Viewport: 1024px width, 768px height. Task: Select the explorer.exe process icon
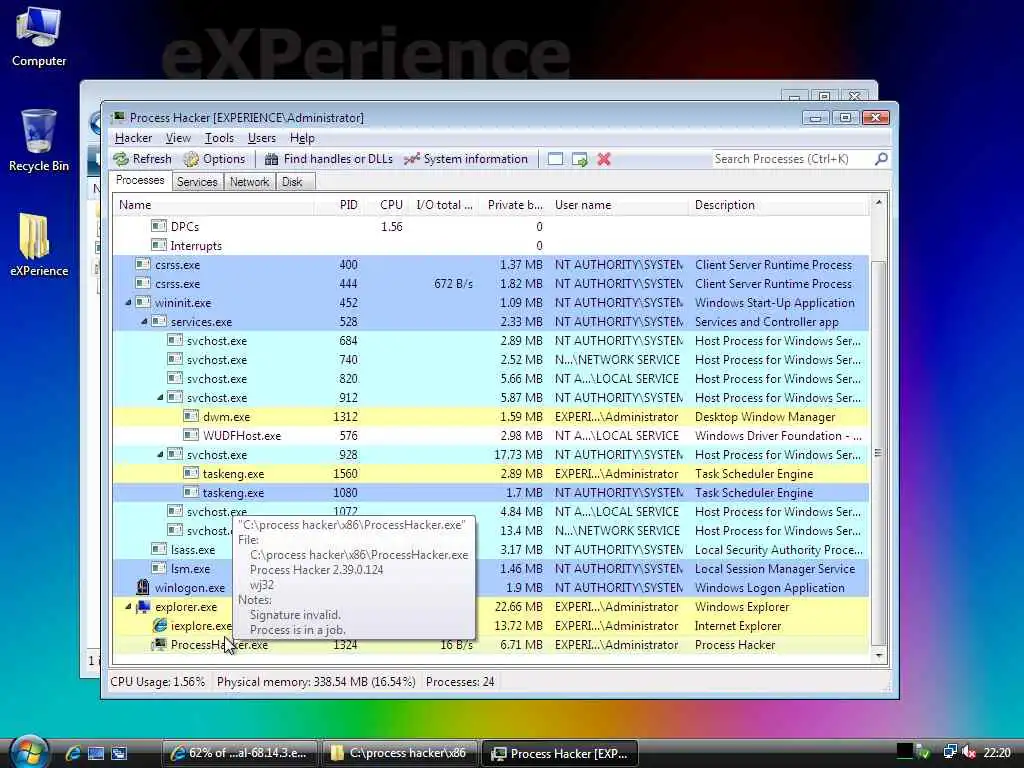click(x=143, y=607)
